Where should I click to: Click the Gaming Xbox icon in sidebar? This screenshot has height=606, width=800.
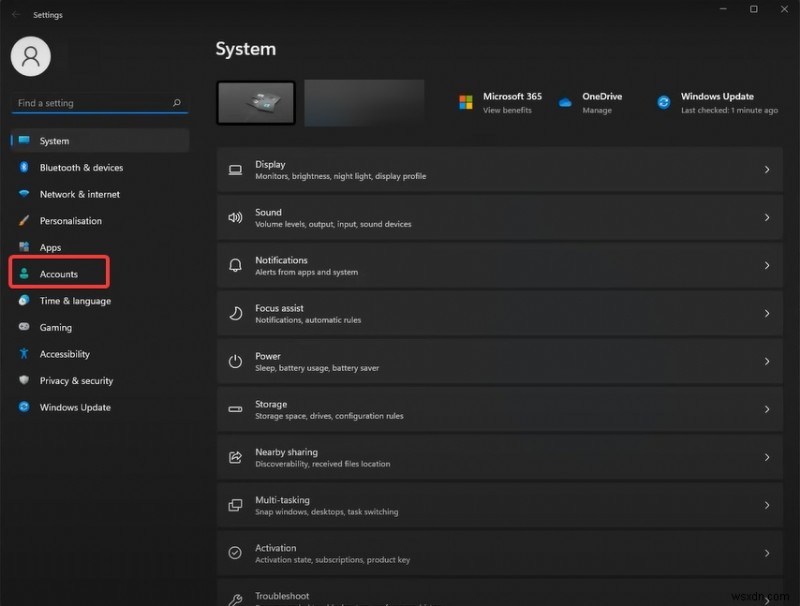[24, 327]
